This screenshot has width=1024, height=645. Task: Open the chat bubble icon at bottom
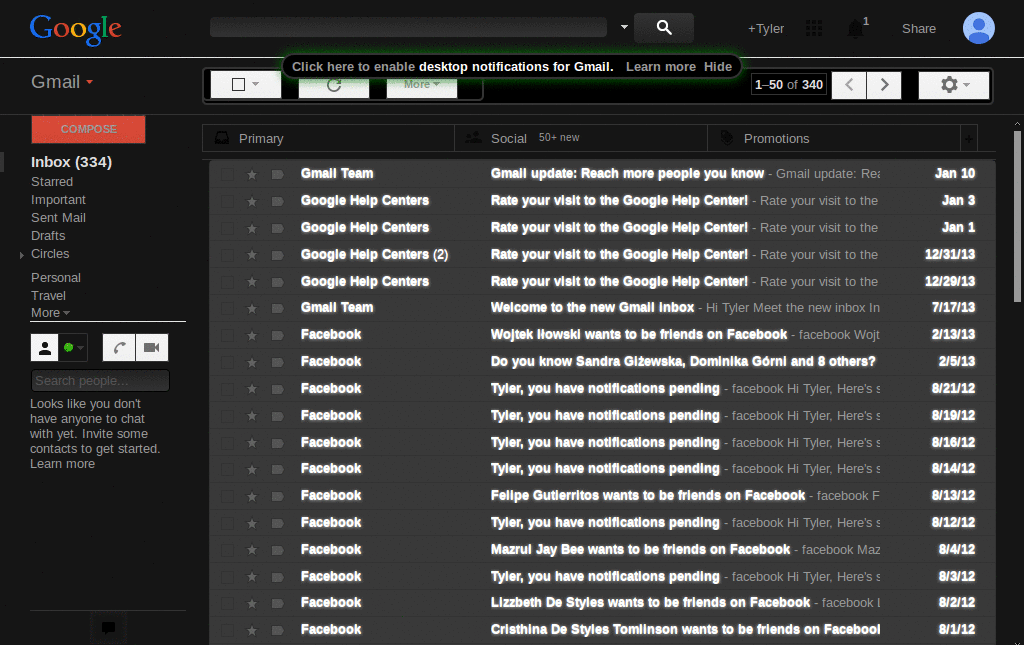(108, 628)
